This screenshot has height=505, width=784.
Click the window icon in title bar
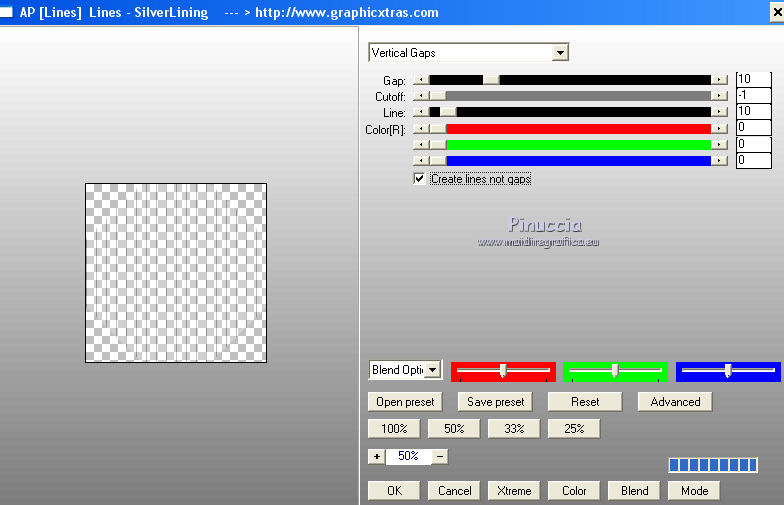[6, 12]
